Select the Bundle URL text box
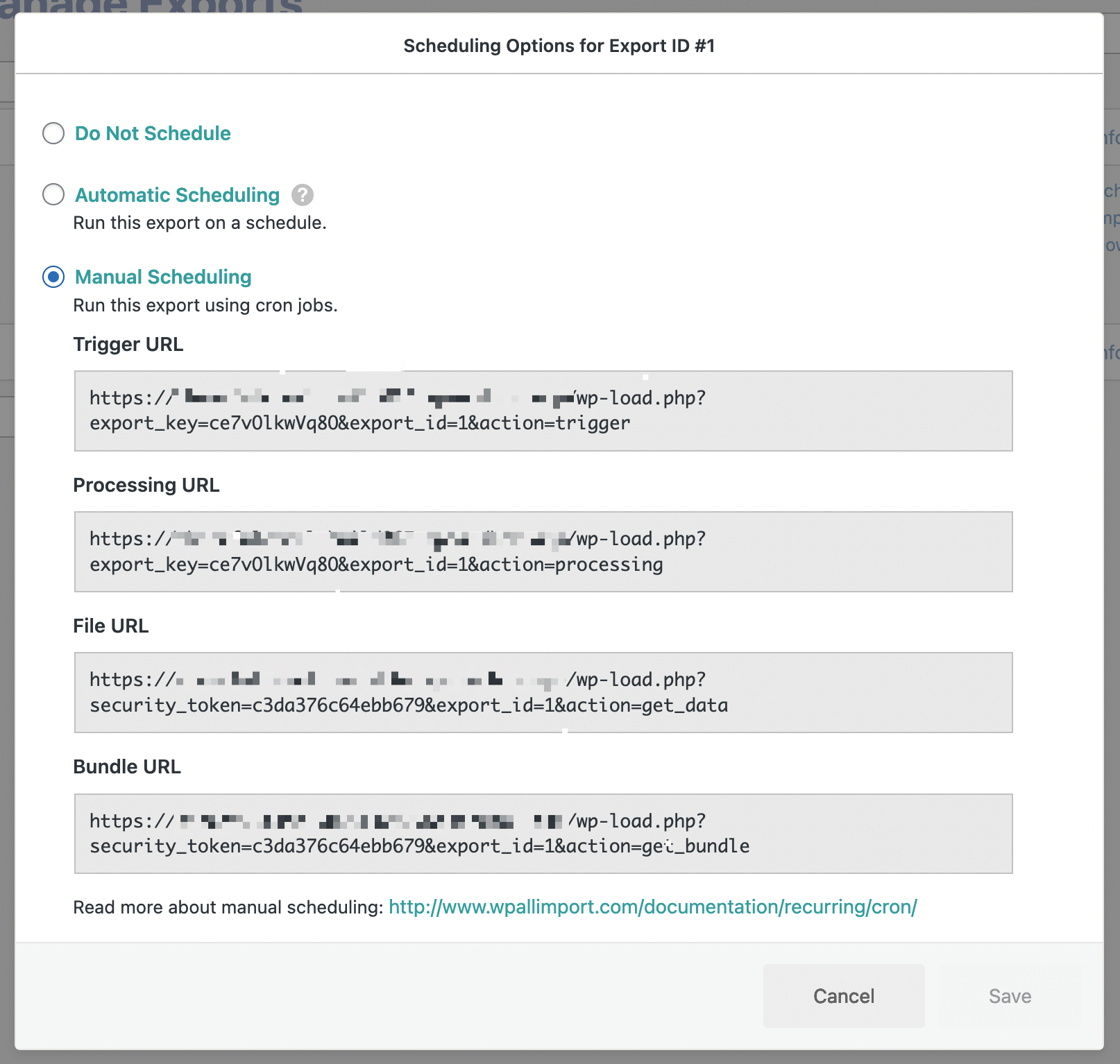 543,833
